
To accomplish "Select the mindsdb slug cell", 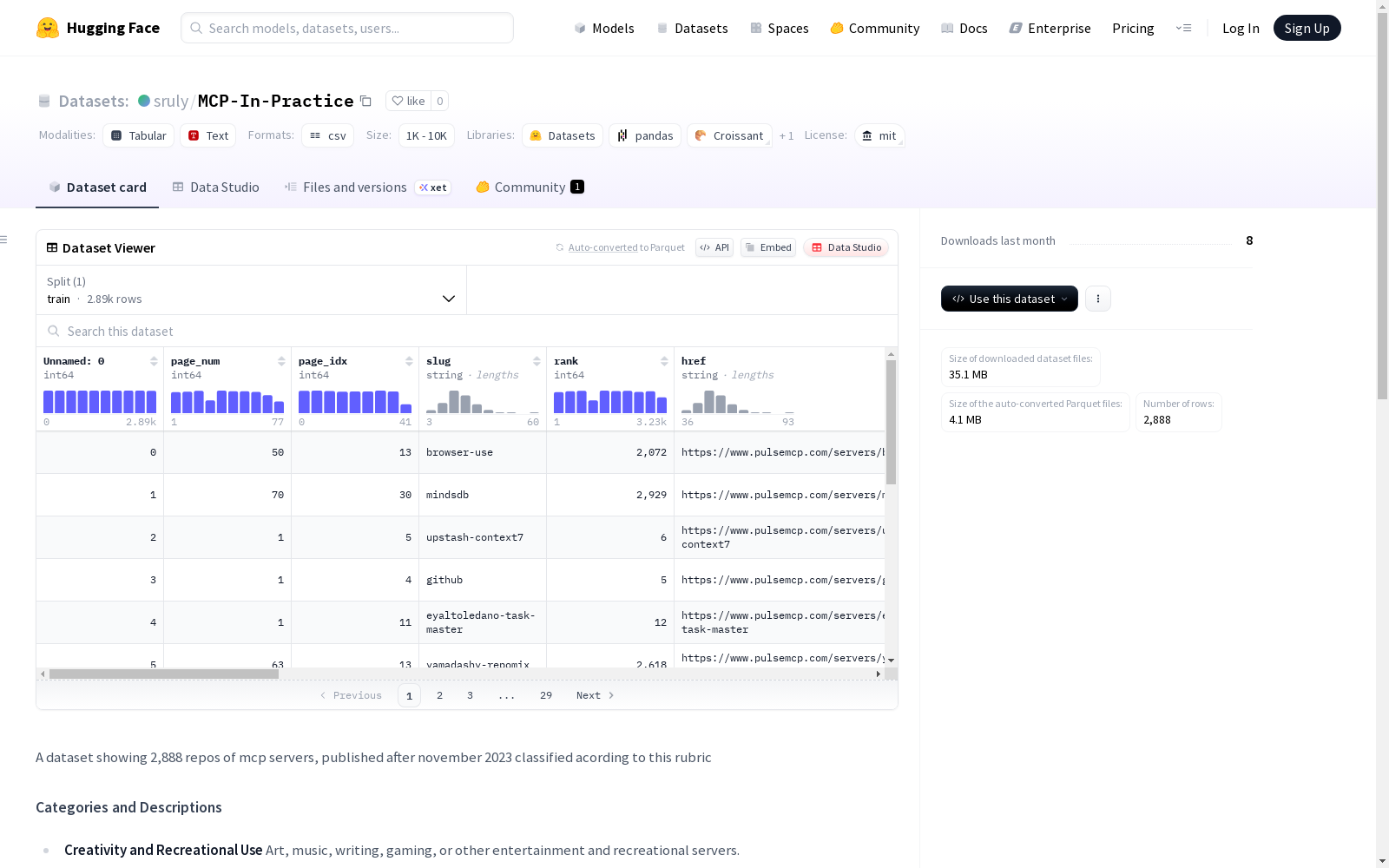I will coord(483,495).
